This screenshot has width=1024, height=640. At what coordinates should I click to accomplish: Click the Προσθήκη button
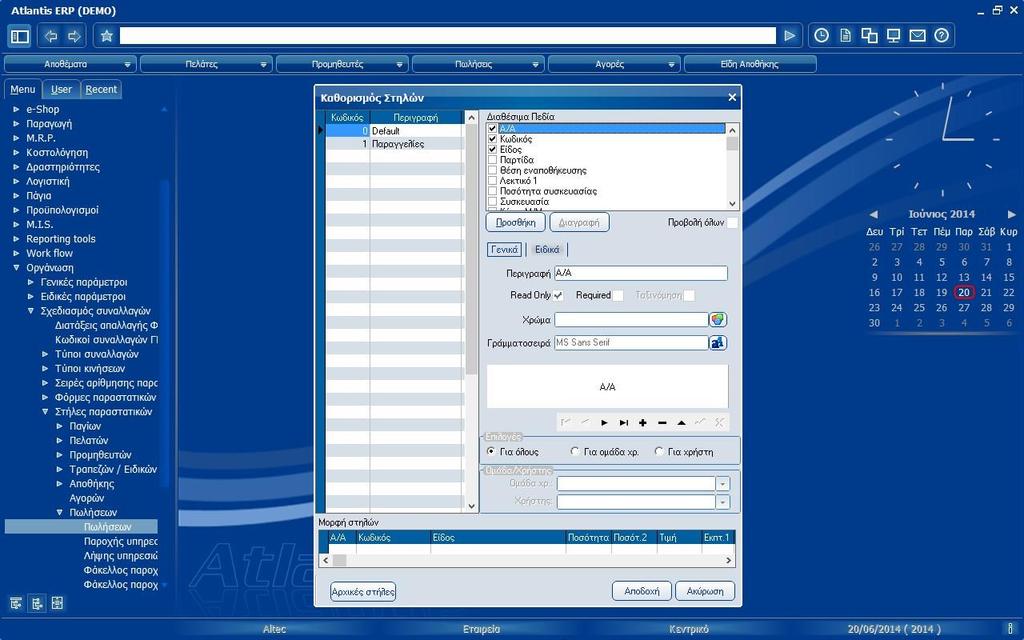(516, 223)
